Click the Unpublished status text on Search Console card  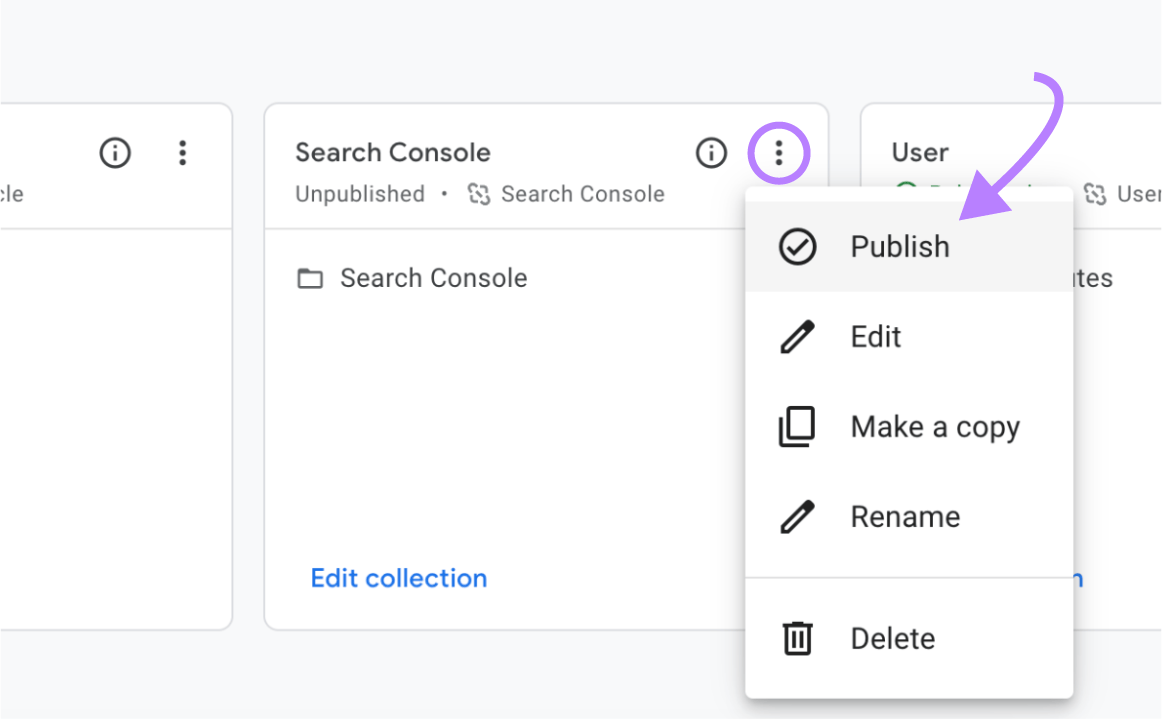click(360, 194)
